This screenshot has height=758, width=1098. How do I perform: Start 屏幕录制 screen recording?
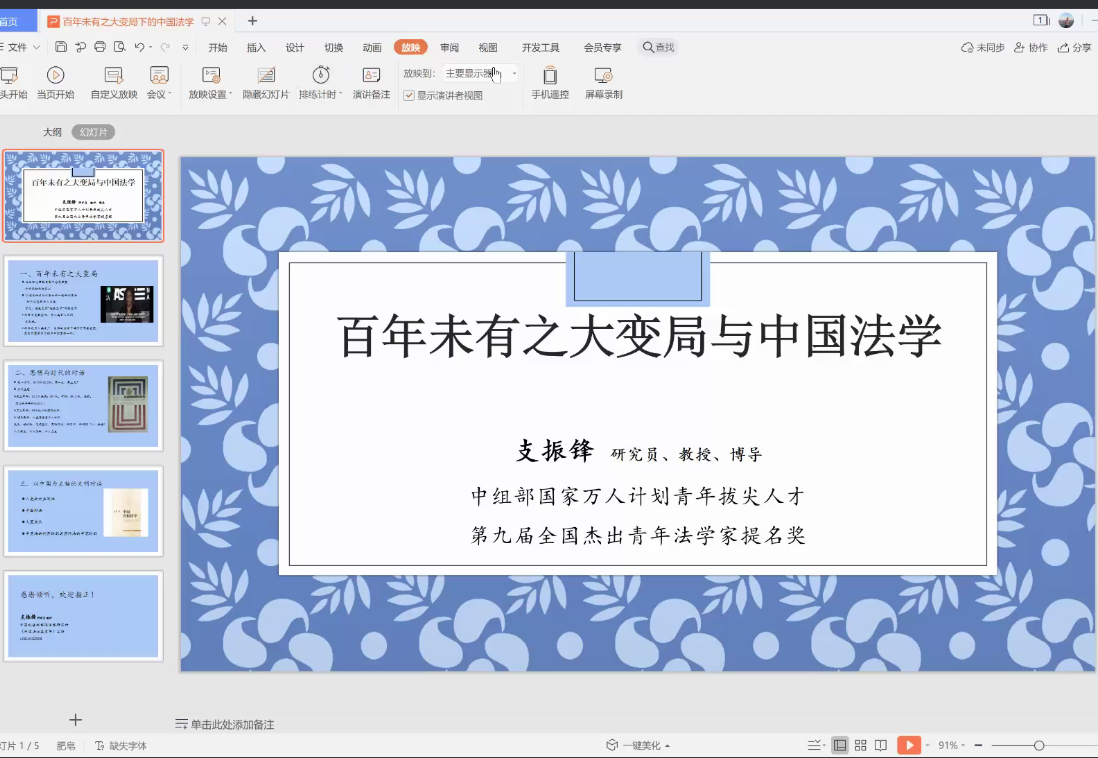(603, 76)
